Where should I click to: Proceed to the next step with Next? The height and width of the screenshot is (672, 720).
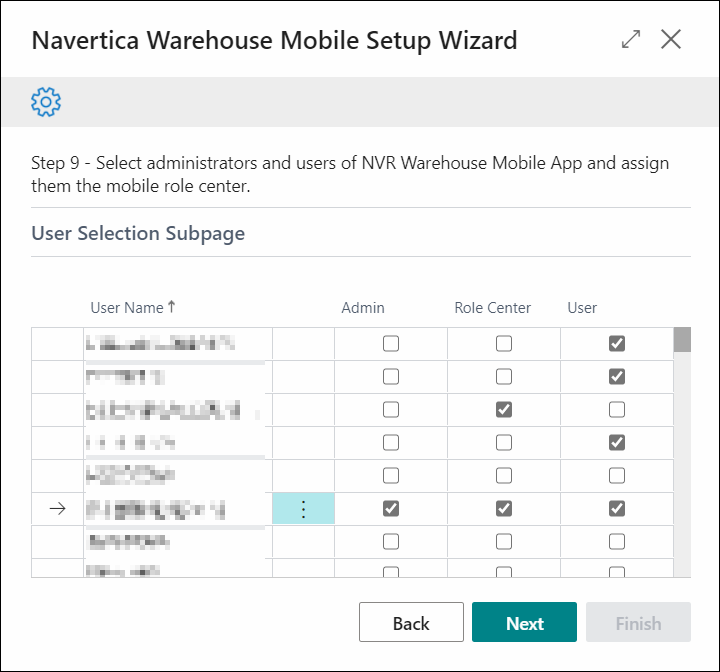(x=524, y=622)
